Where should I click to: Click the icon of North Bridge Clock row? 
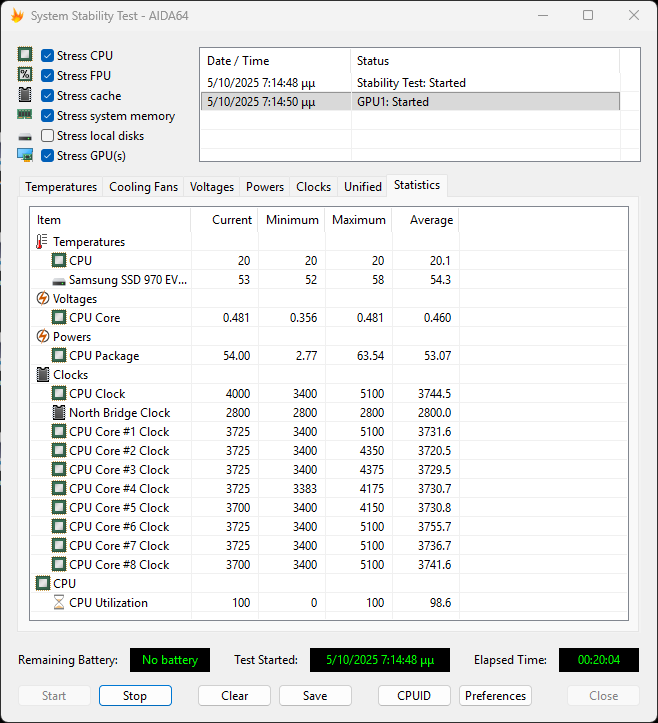59,412
